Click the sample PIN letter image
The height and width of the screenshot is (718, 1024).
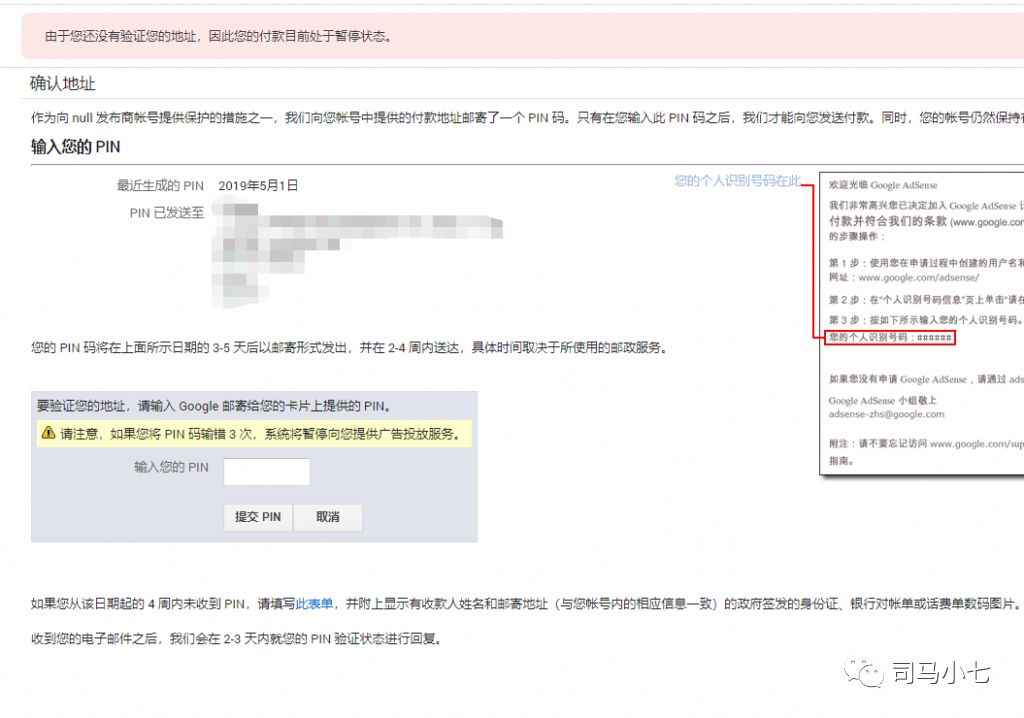coord(921,324)
